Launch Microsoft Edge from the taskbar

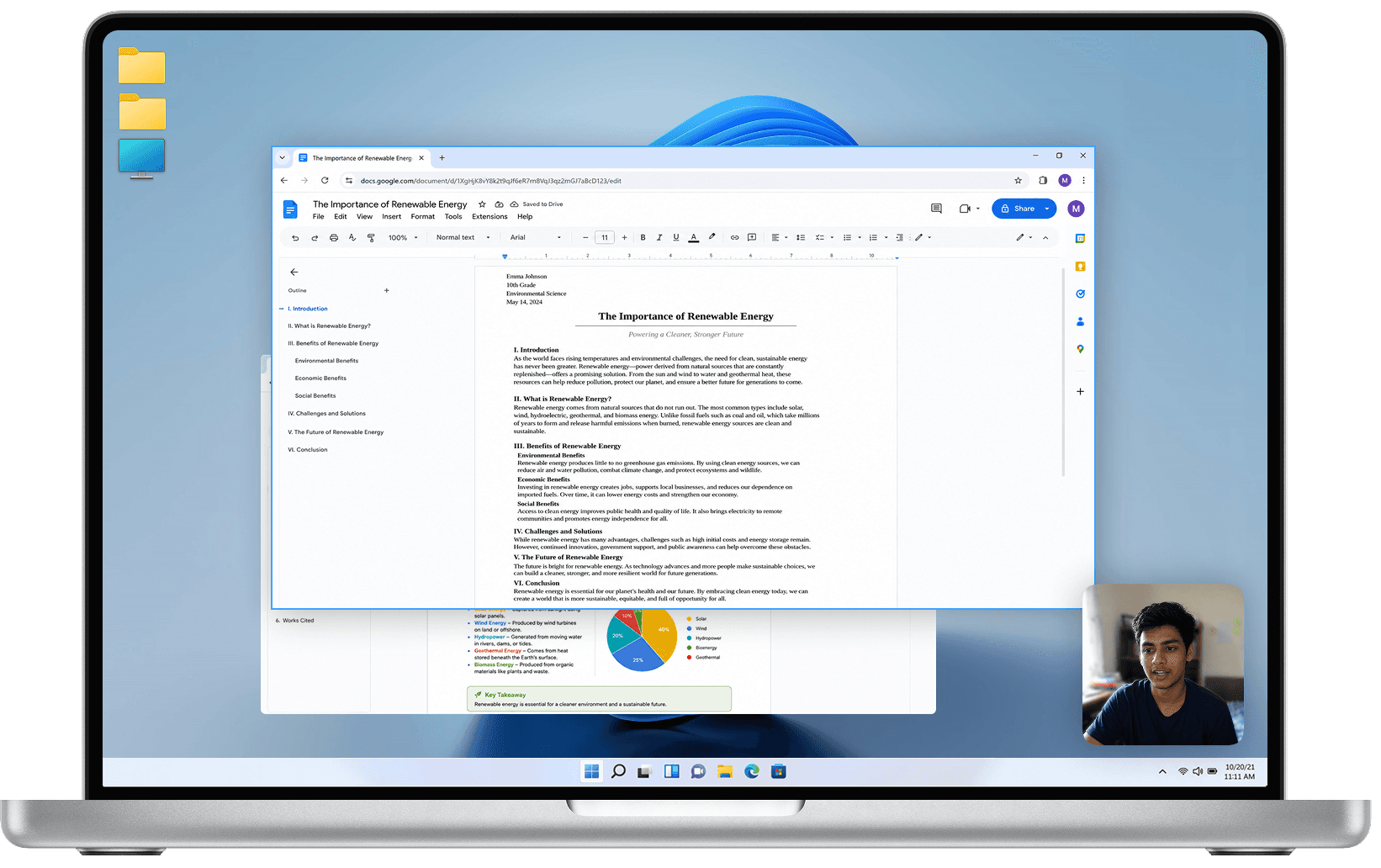[x=752, y=772]
